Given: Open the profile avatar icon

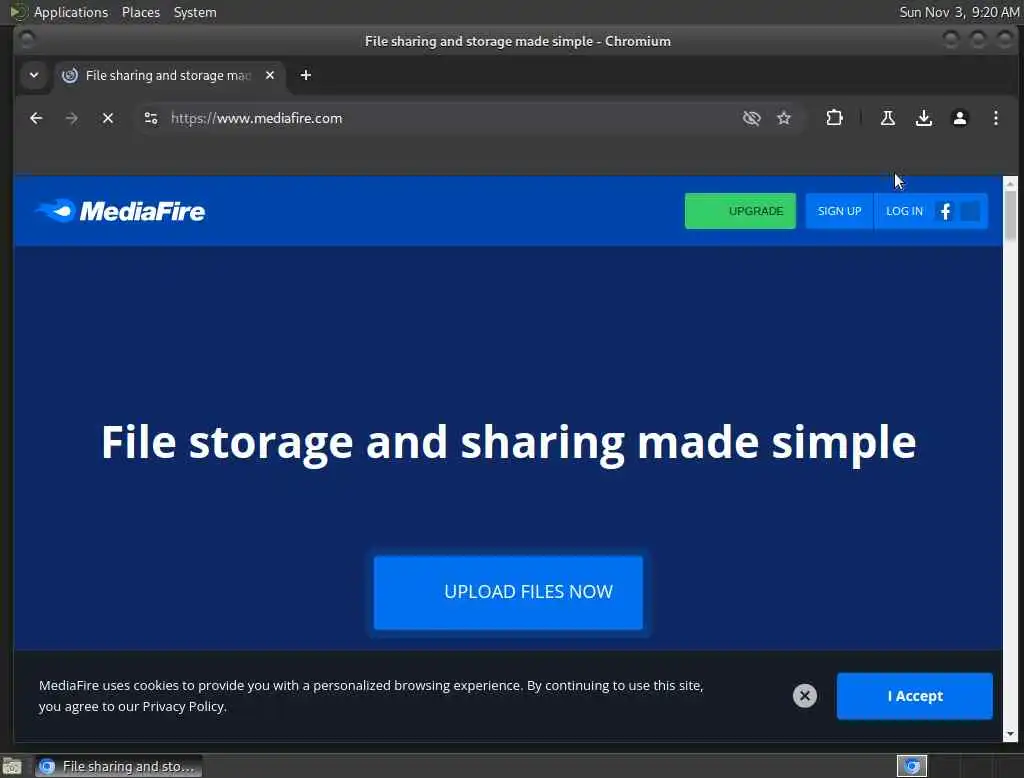Looking at the screenshot, I should tap(959, 118).
